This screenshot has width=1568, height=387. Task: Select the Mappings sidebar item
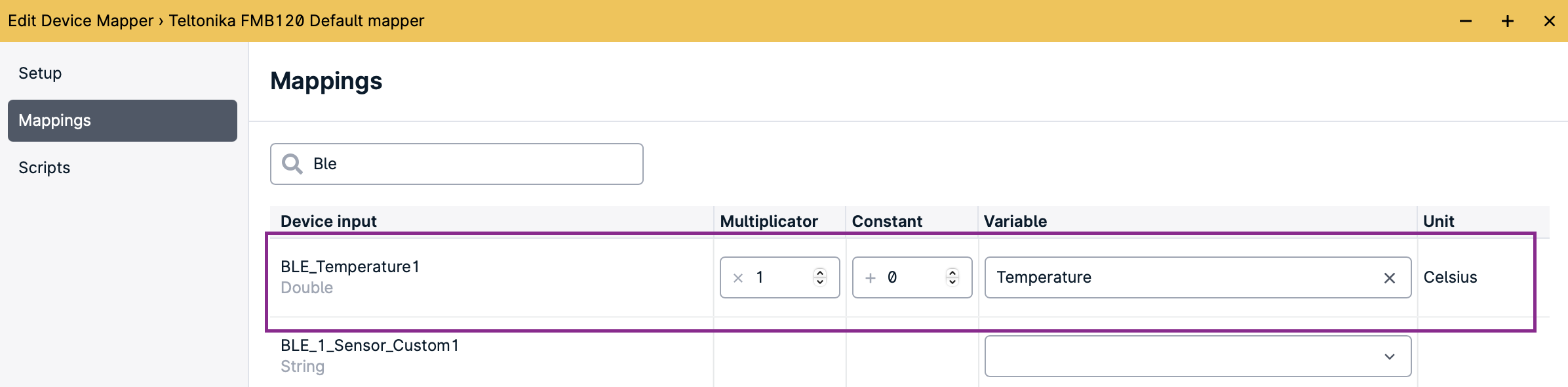(x=123, y=121)
